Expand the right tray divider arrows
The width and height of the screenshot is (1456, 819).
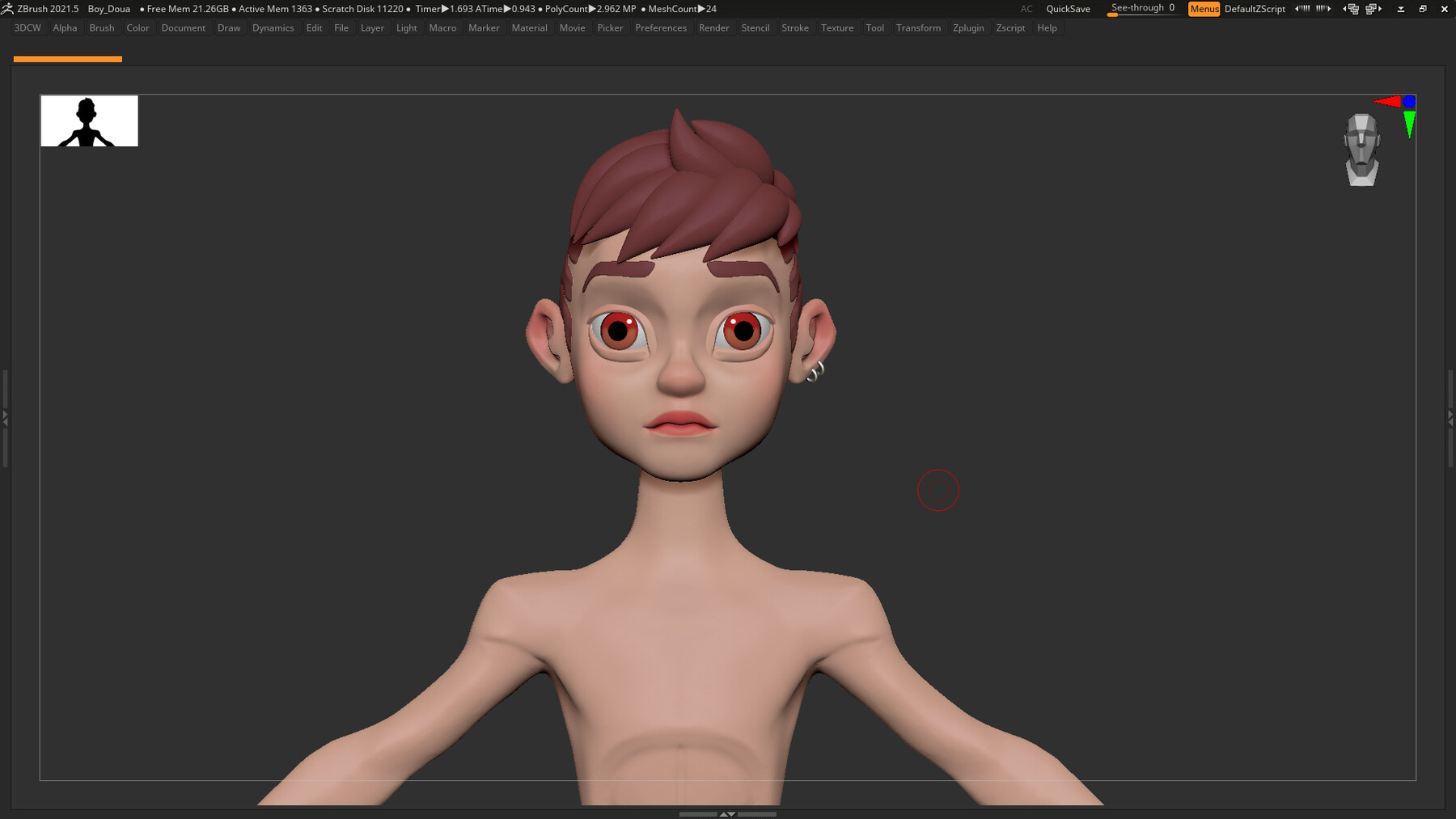pos(1450,418)
